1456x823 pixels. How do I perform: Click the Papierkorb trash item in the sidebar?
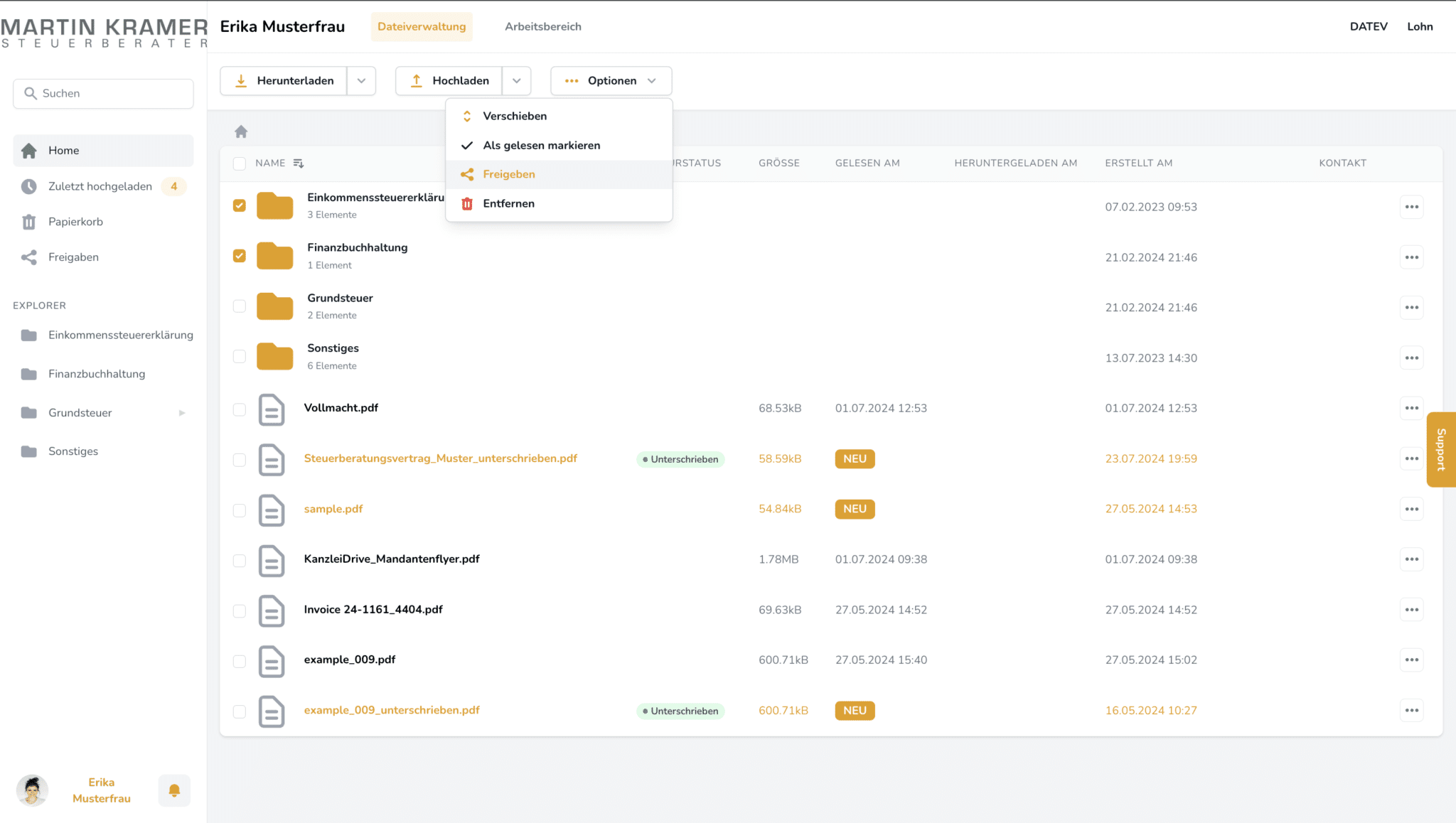(x=103, y=222)
